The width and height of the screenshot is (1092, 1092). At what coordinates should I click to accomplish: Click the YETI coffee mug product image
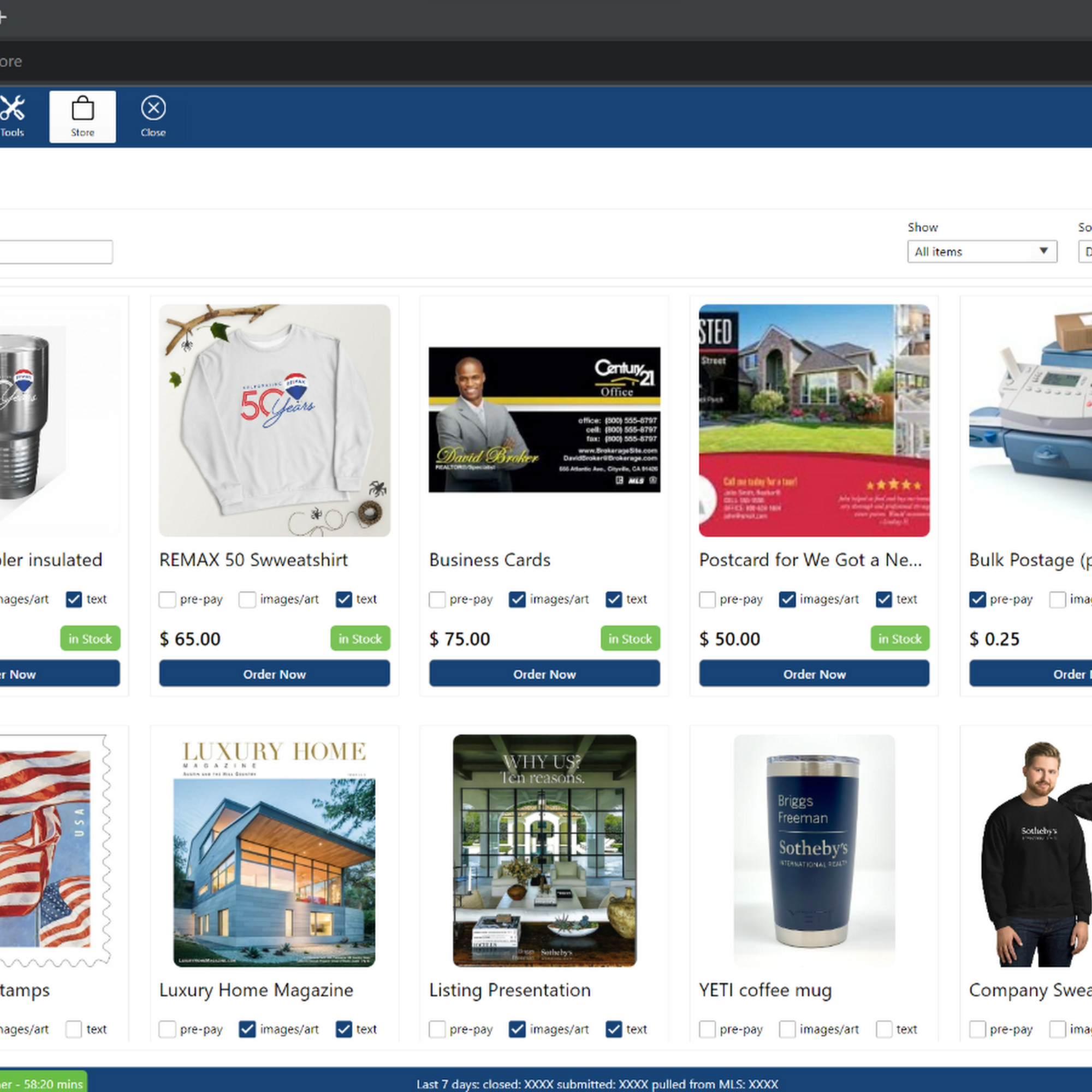(x=814, y=850)
